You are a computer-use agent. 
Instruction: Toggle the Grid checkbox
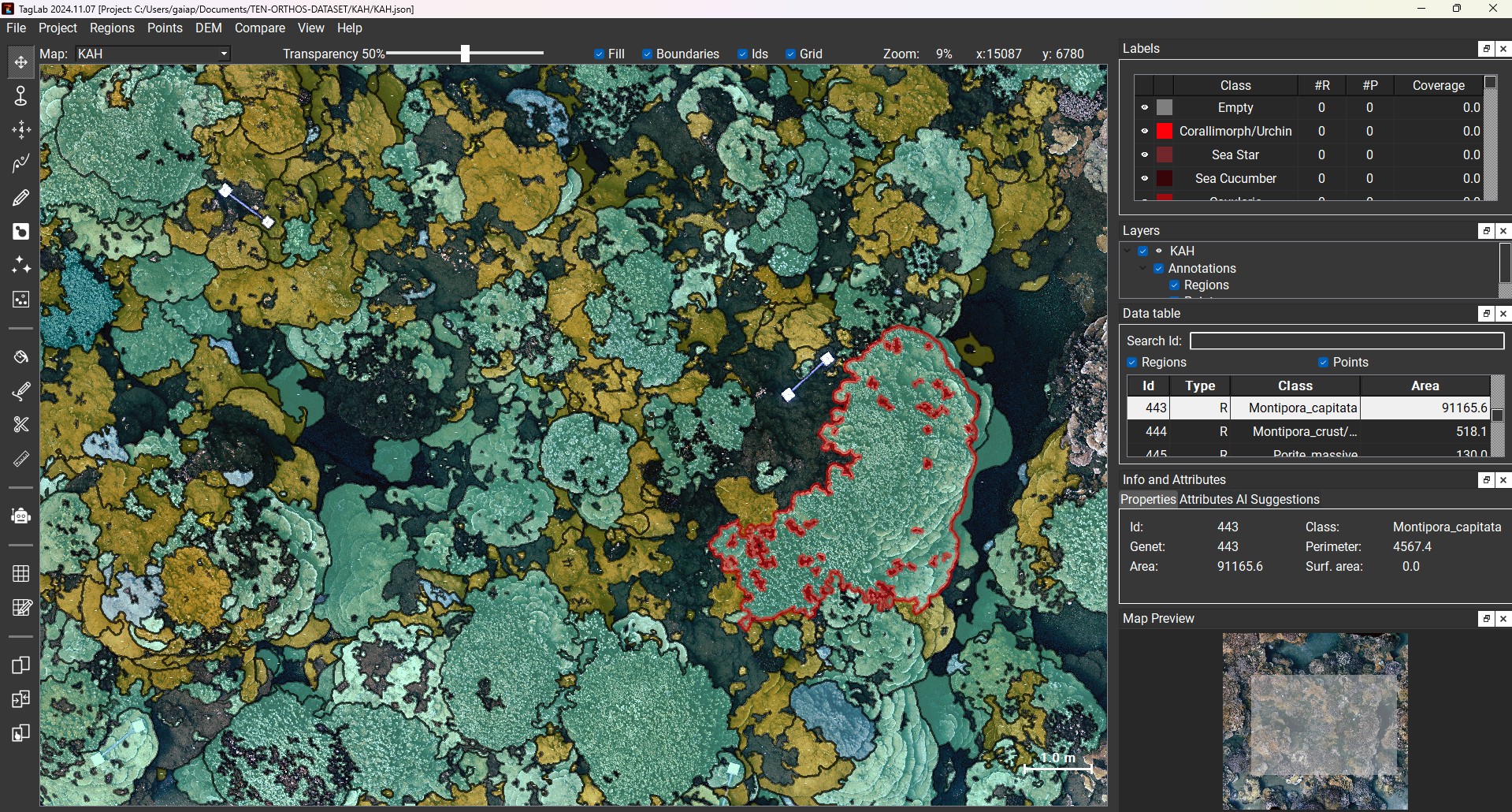[790, 54]
